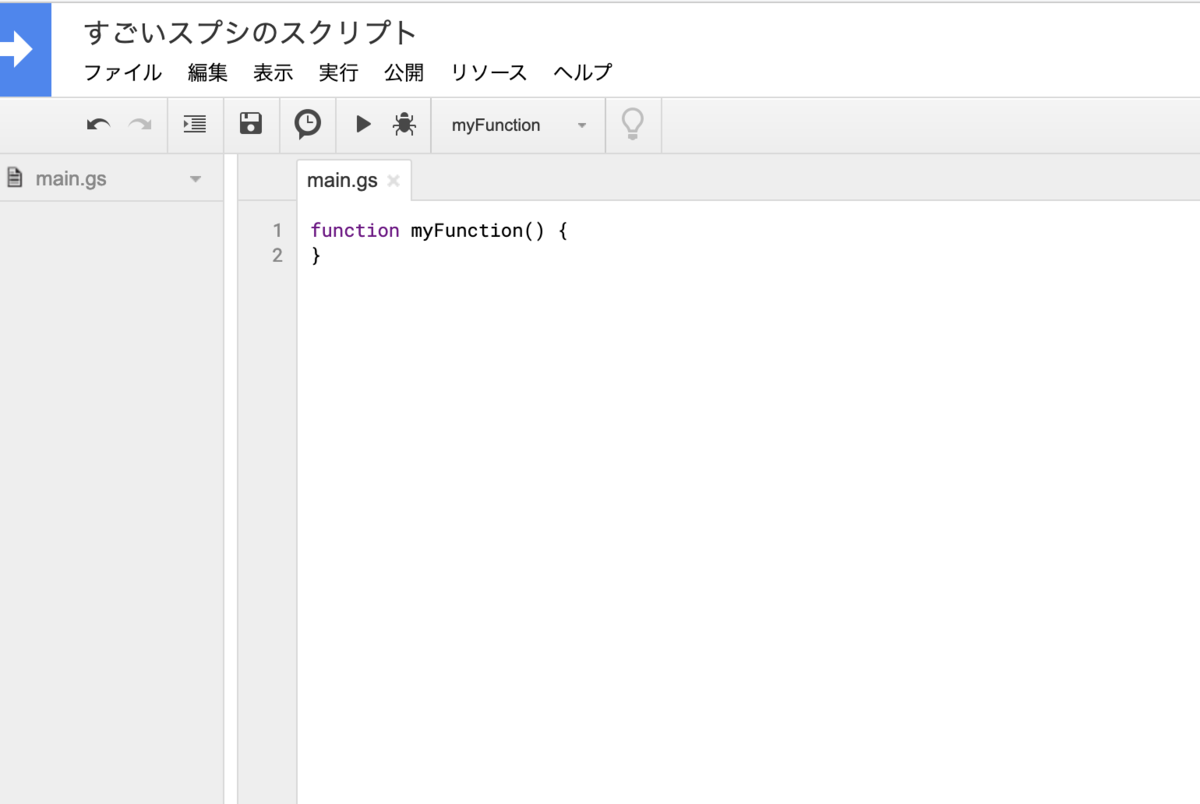Click the Undo icon in the toolbar
This screenshot has height=804, width=1200.
(97, 124)
